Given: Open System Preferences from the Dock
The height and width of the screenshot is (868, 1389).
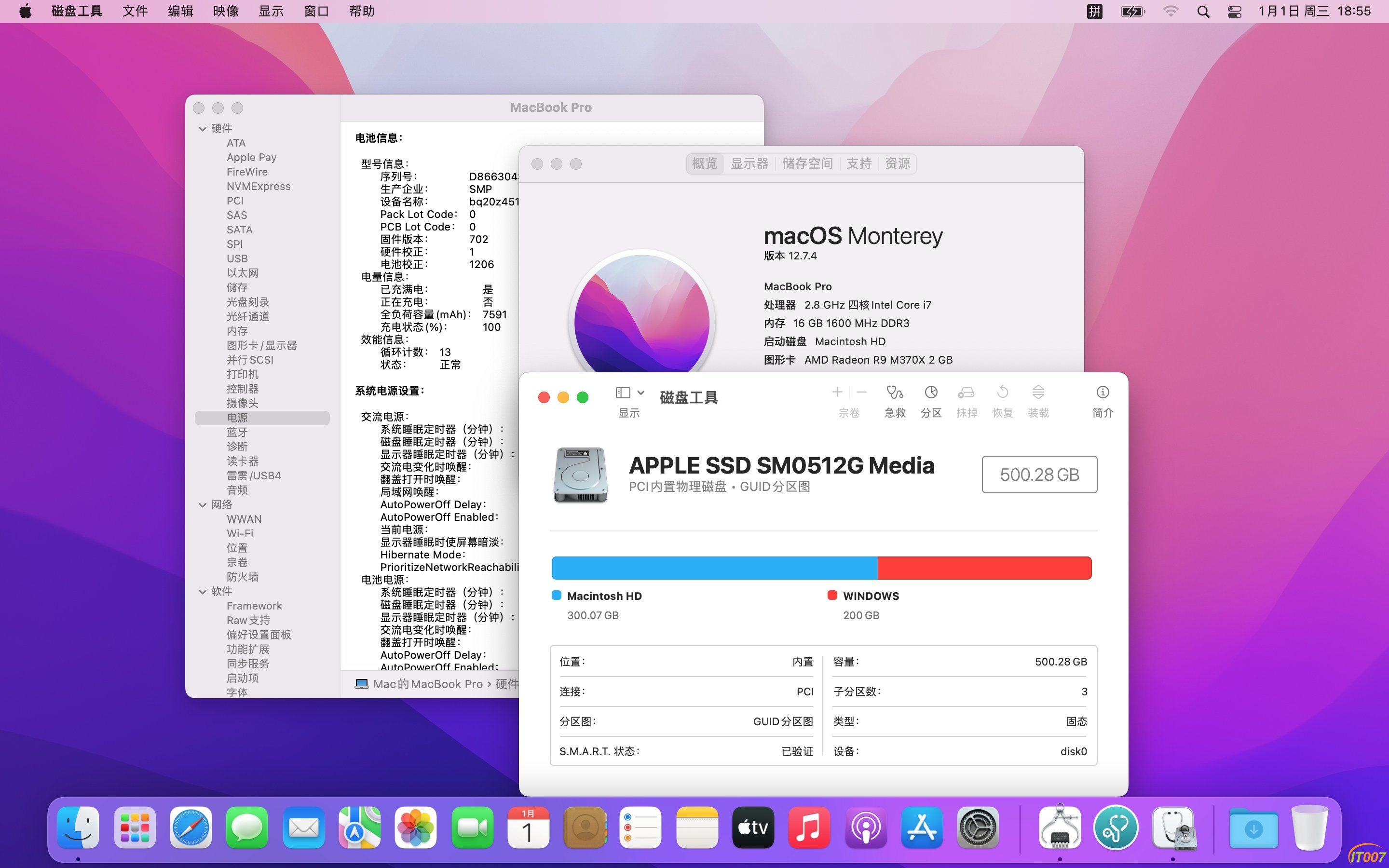Looking at the screenshot, I should pyautogui.click(x=978, y=827).
